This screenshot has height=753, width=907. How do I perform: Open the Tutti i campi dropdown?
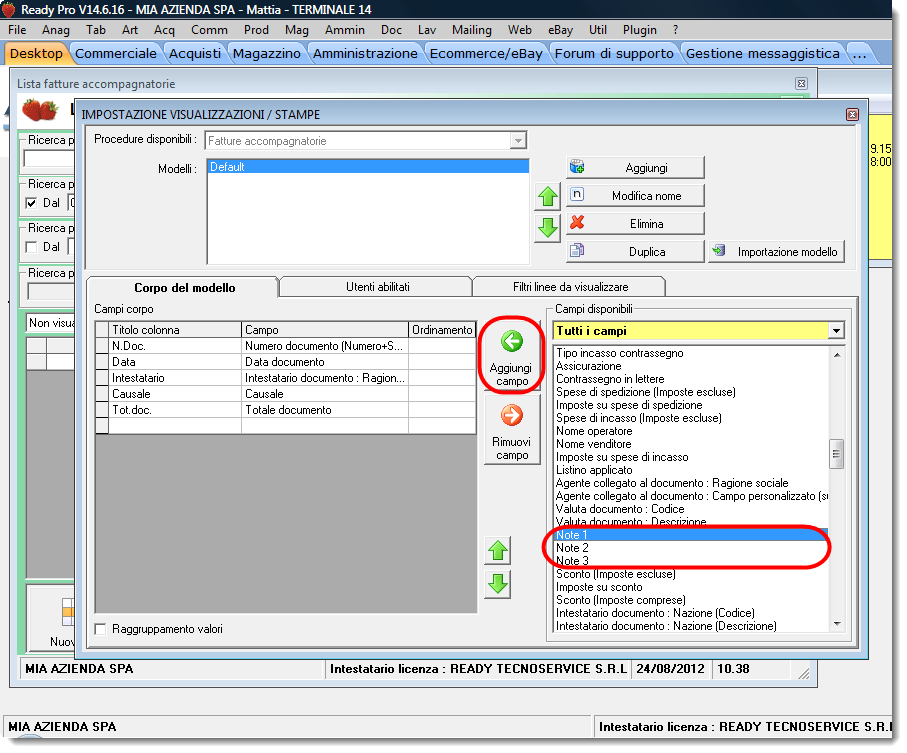click(x=836, y=331)
